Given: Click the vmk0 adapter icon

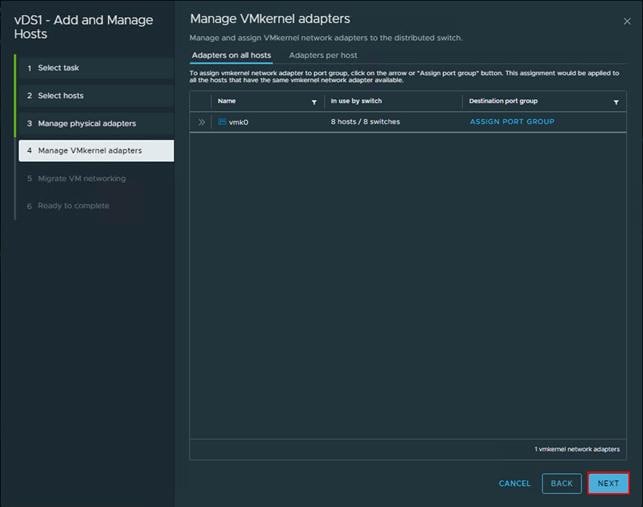Looking at the screenshot, I should [222, 122].
